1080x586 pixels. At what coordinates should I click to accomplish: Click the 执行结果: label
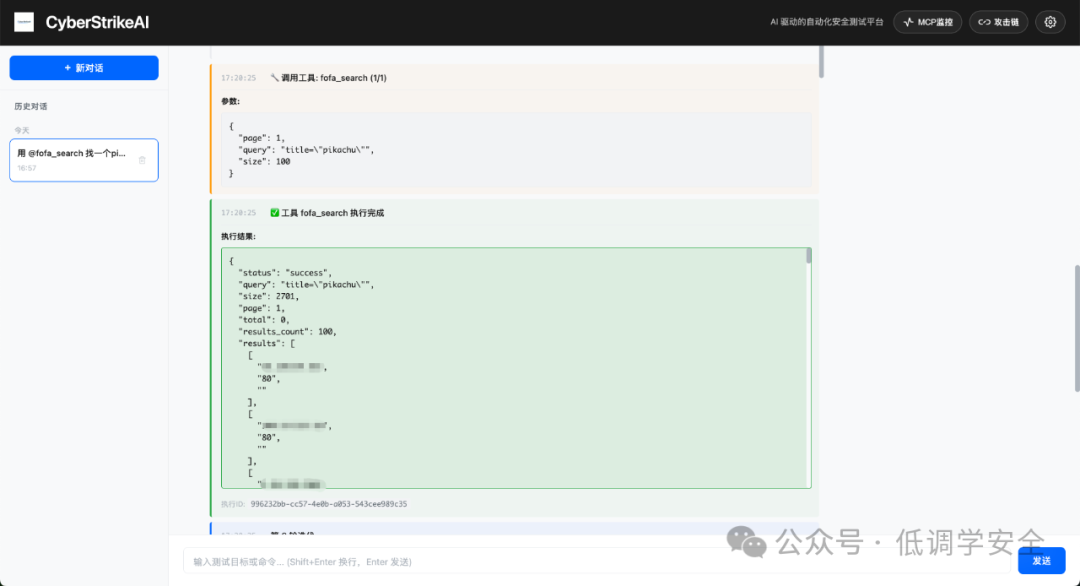click(238, 236)
